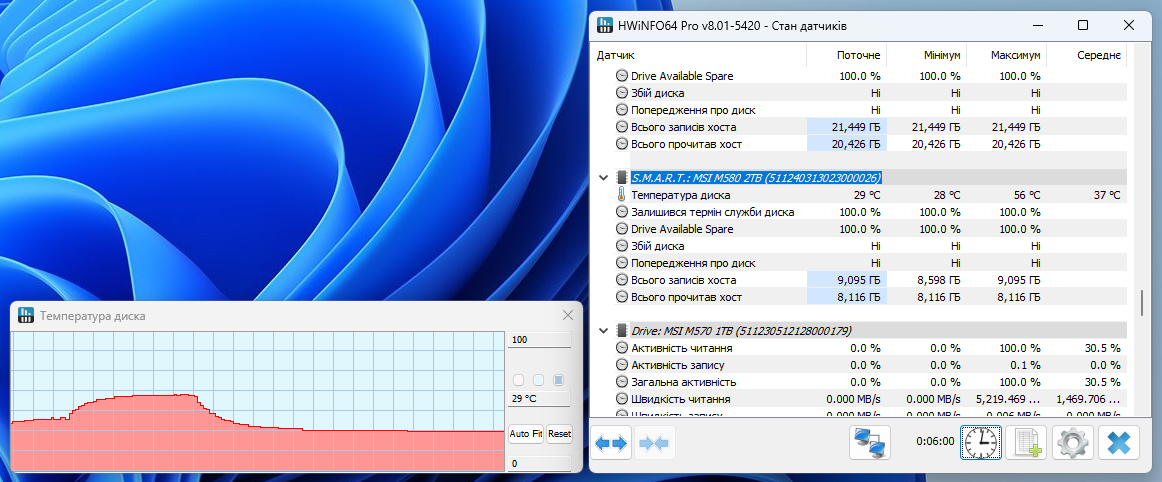Click the current 21,449 ГБ host writes cell

click(846, 127)
